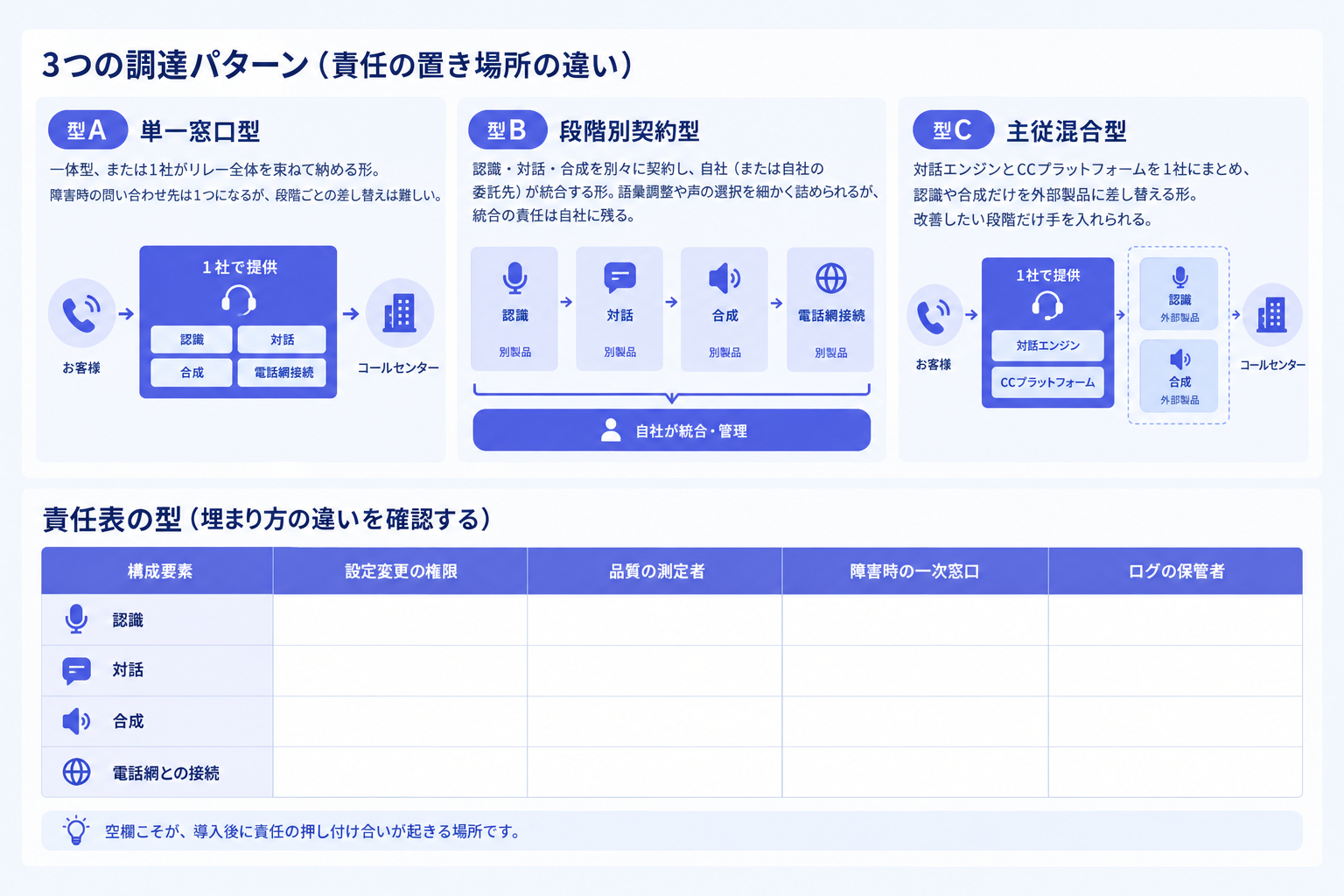Viewport: 1344px width, 896px height.
Task: Select the 対話エンジン chip in 型C
Action: 1047,346
